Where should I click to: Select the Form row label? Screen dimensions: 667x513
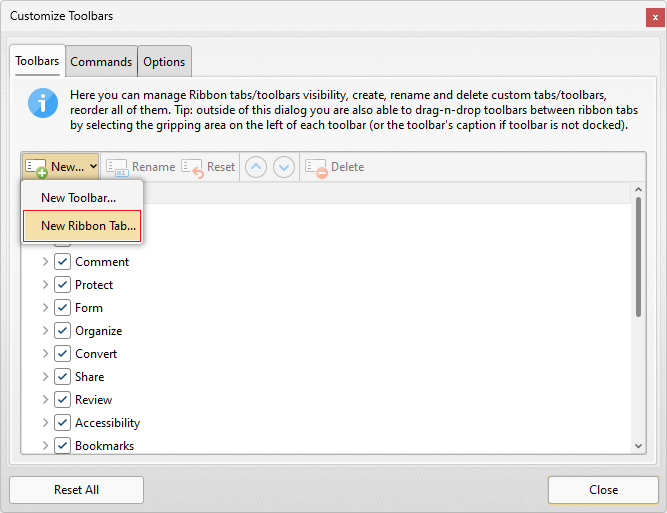[89, 308]
